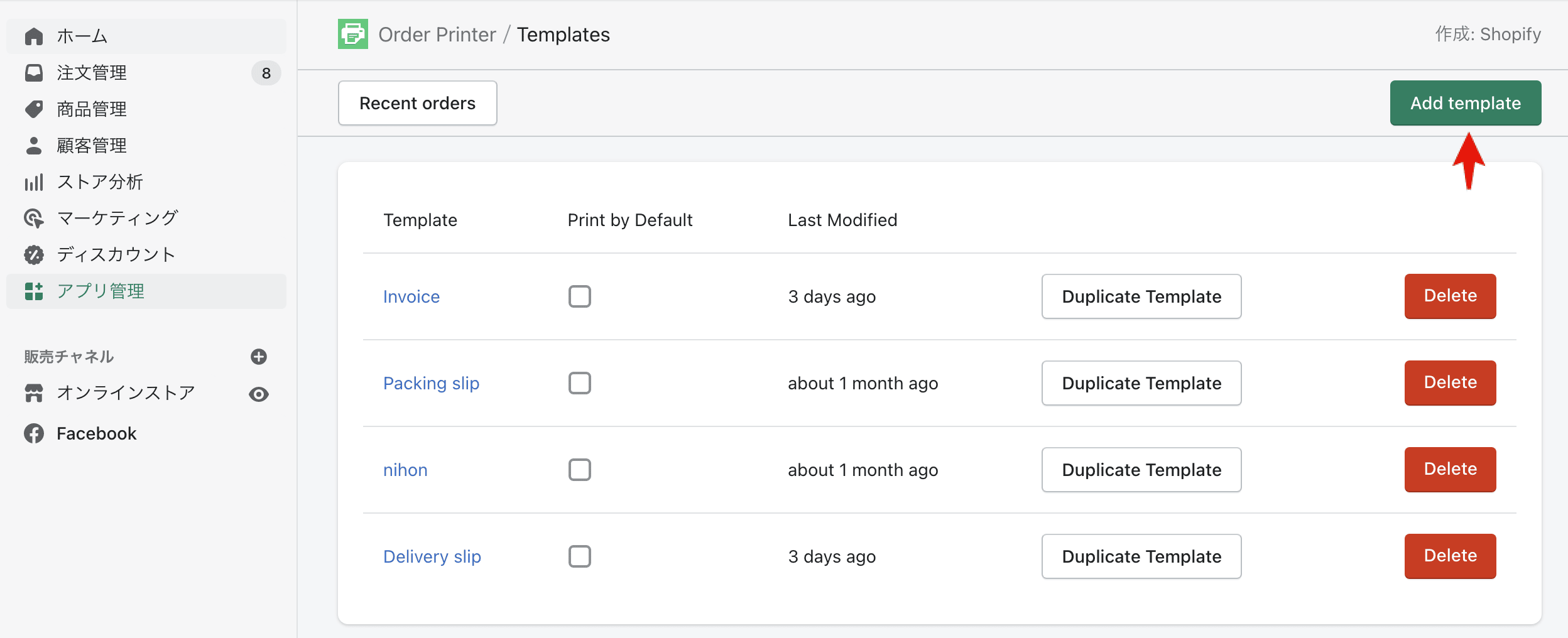Viewport: 1568px width, 638px height.
Task: Click the Customers person icon (顧客管理)
Action: coord(34,146)
